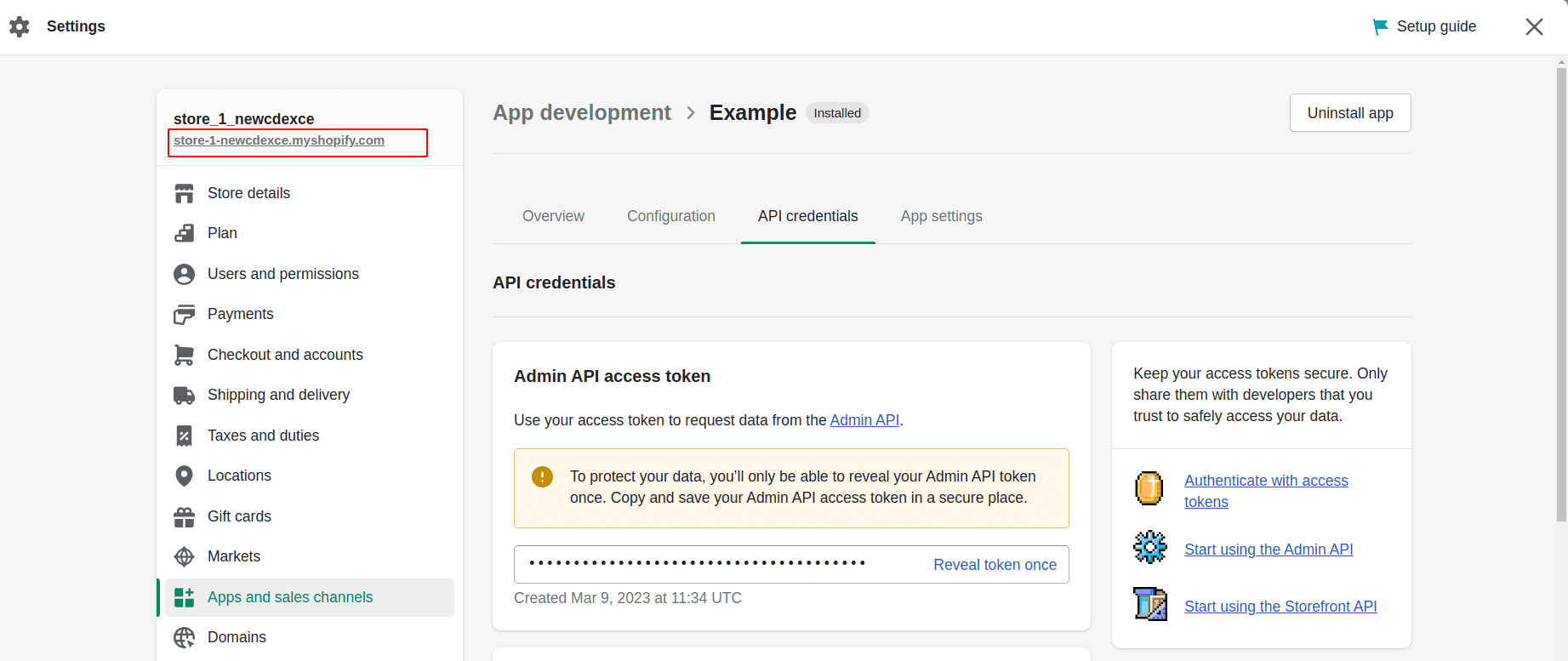Go to the App settings tab
Viewport: 1568px width, 661px height.
[941, 216]
